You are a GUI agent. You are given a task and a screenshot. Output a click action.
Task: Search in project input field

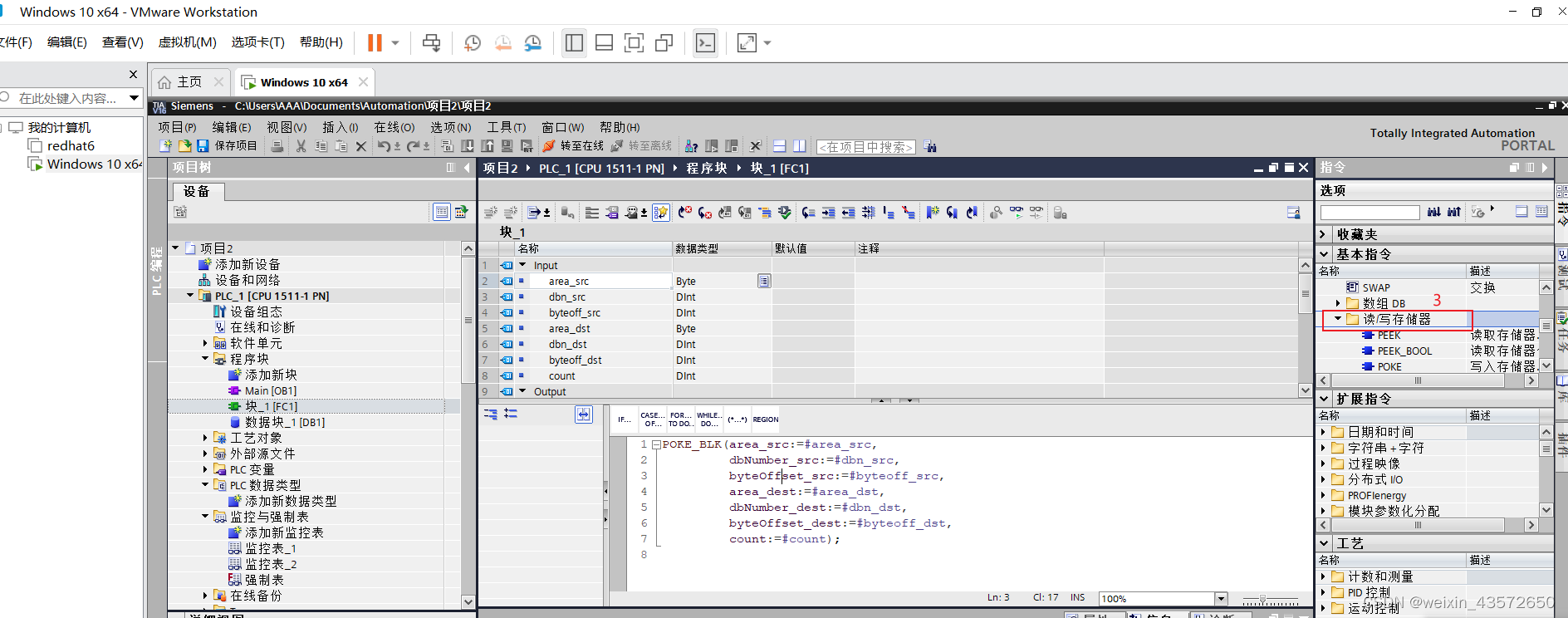866,147
